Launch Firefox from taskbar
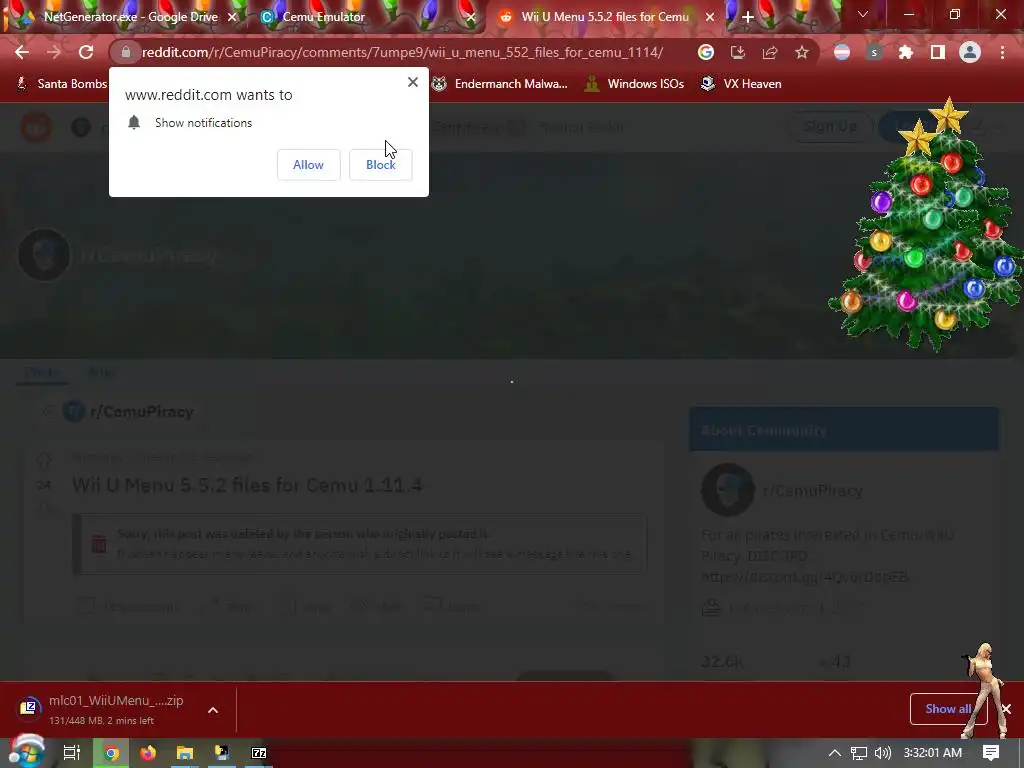This screenshot has width=1024, height=768. point(148,753)
